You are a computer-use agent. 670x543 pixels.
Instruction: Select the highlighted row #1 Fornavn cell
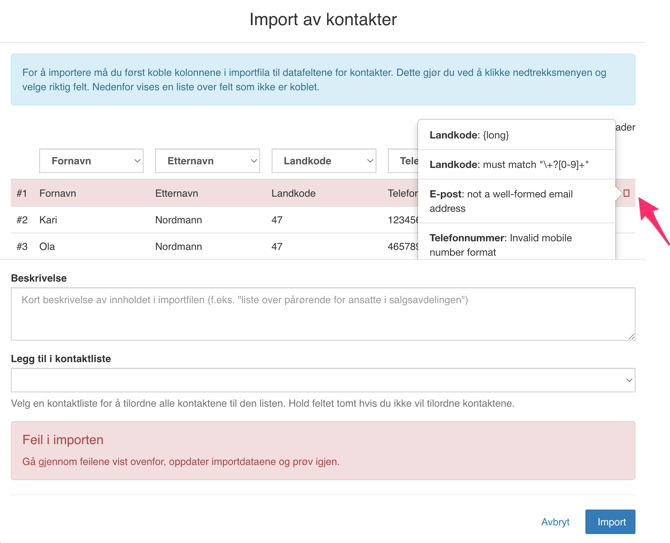pos(58,193)
